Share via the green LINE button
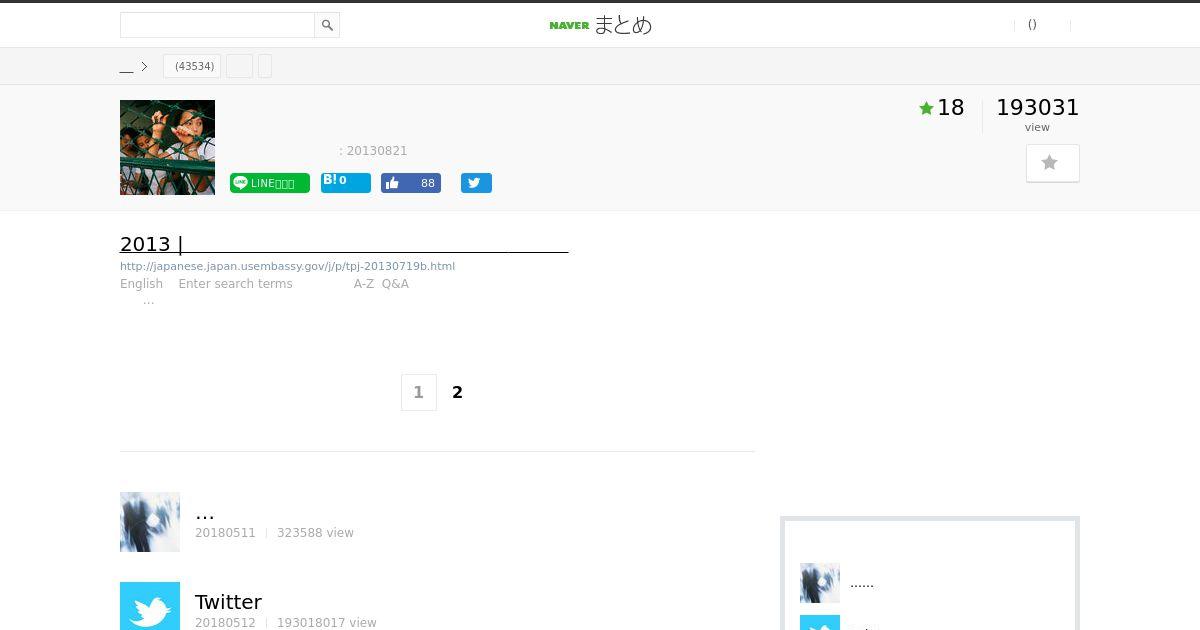Viewport: 1200px width, 630px height. coord(270,183)
